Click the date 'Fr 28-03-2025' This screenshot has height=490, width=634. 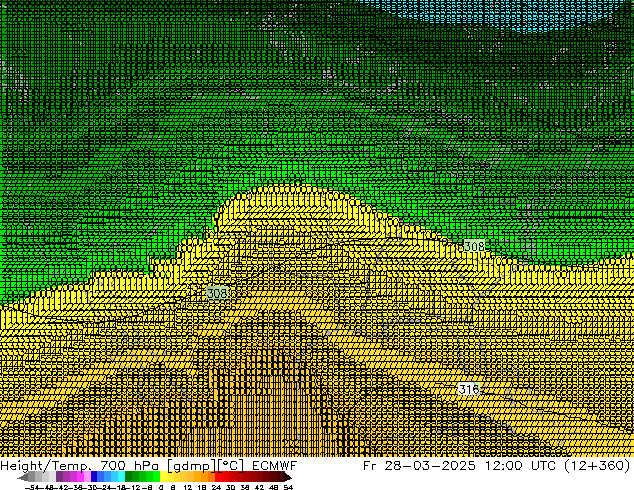click(419, 466)
